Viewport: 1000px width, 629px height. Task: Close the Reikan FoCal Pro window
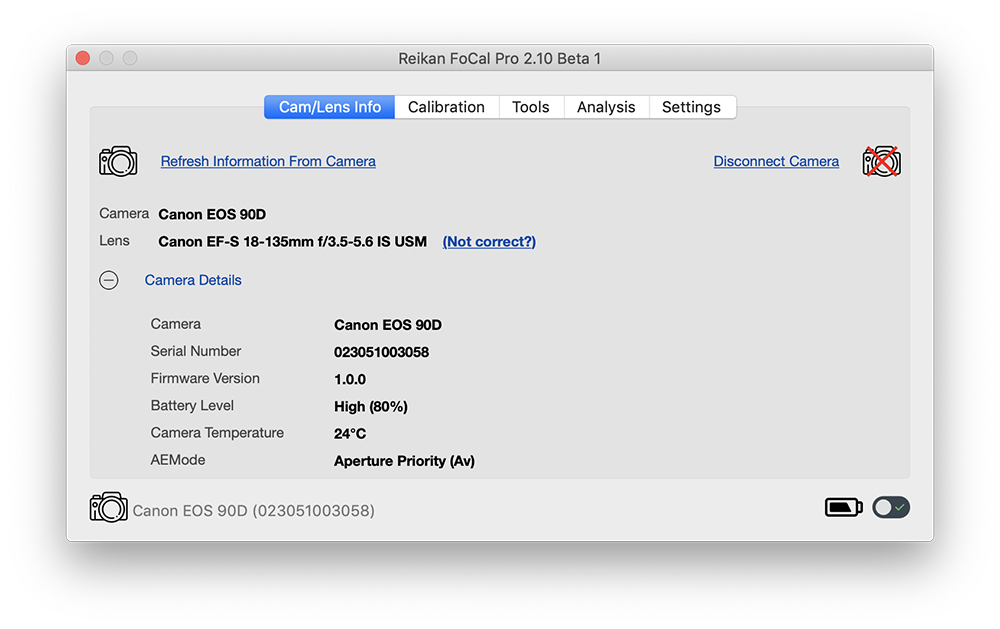tap(83, 58)
